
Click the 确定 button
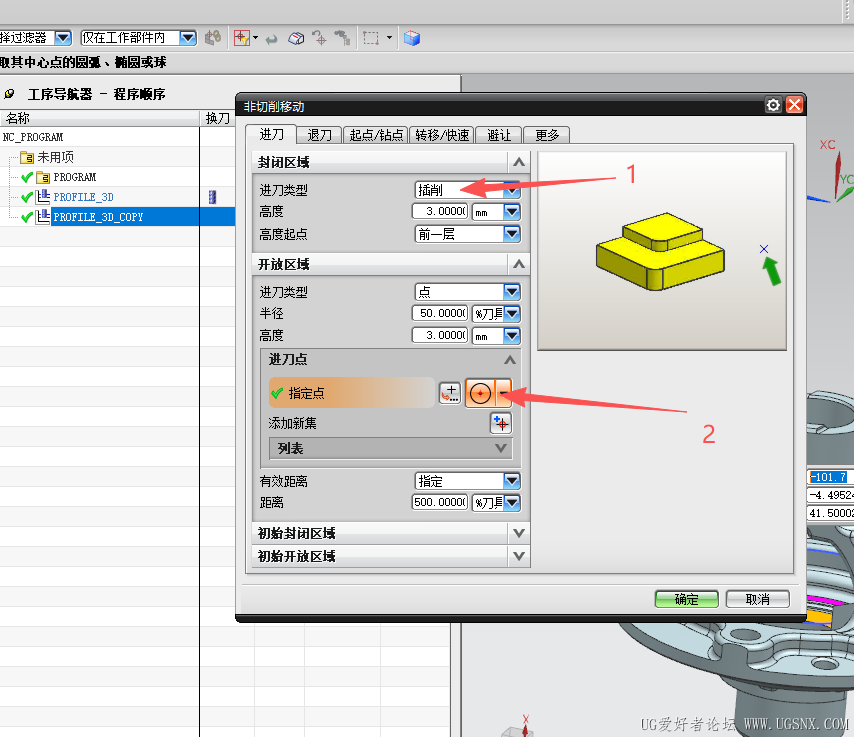687,599
